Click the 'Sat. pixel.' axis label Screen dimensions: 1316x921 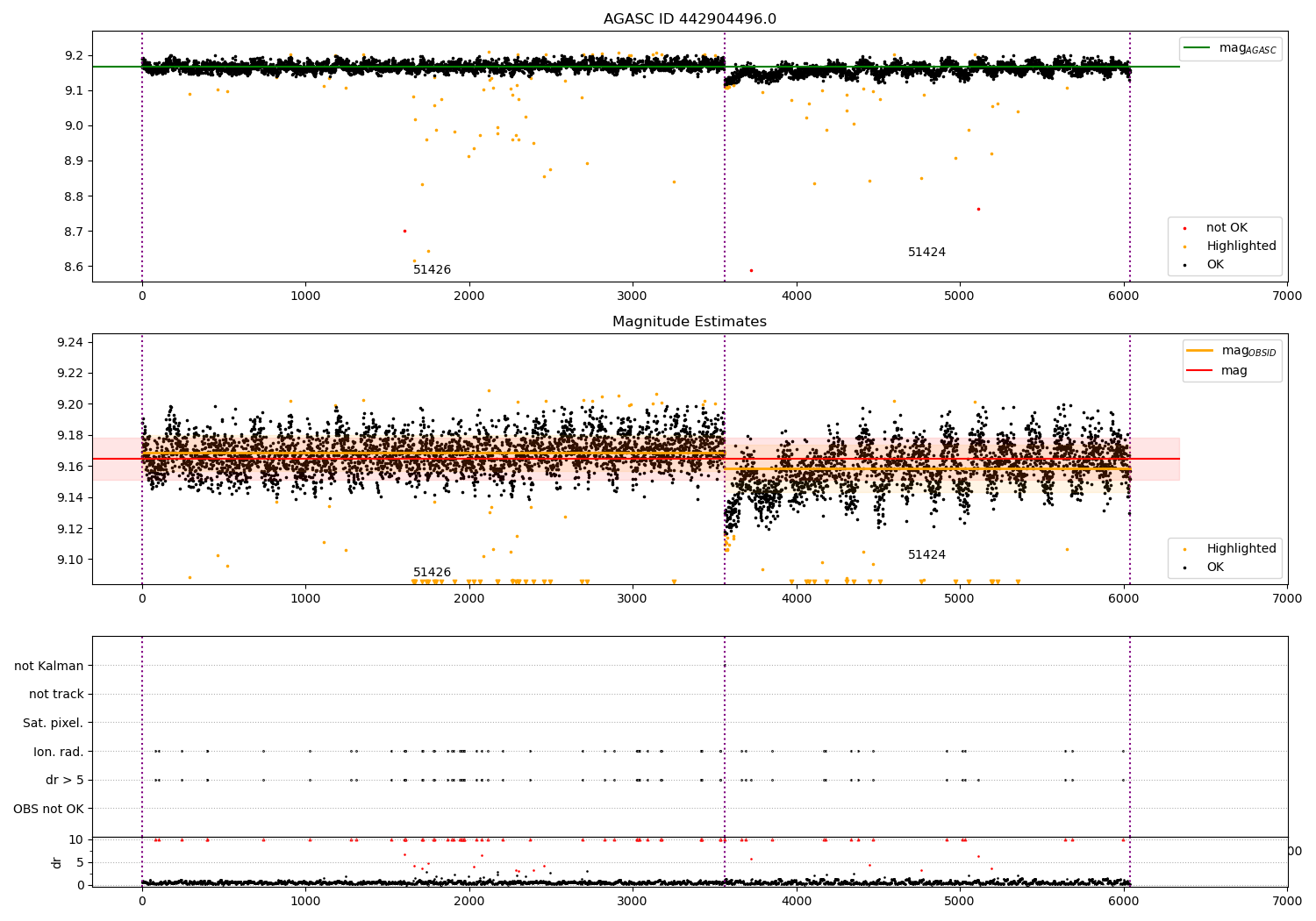click(54, 724)
